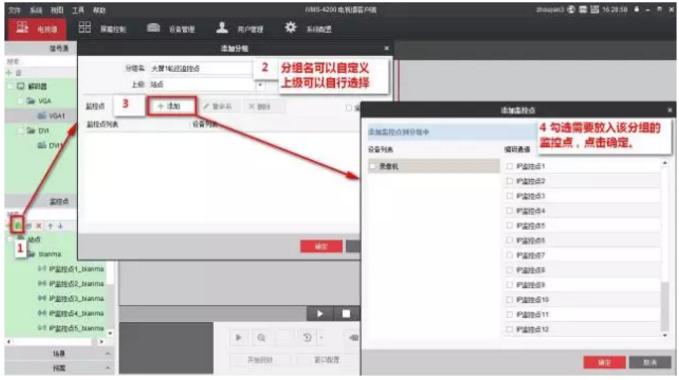Image resolution: width=679 pixels, height=380 pixels.
Task: Click the signal source search box
Action: pos(41,61)
